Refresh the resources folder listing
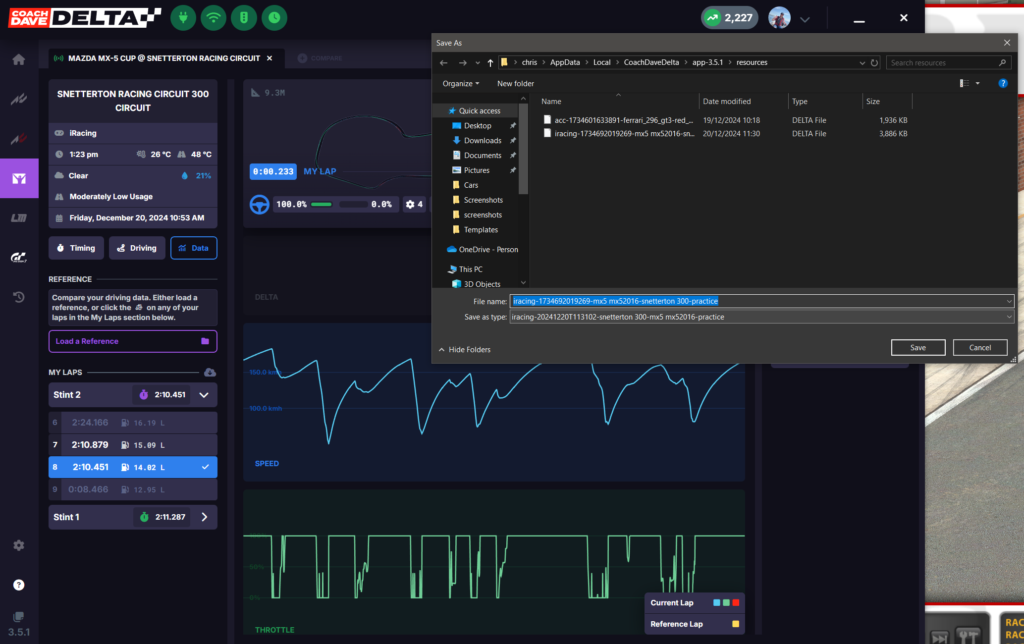Viewport: 1024px width, 644px height. [874, 63]
